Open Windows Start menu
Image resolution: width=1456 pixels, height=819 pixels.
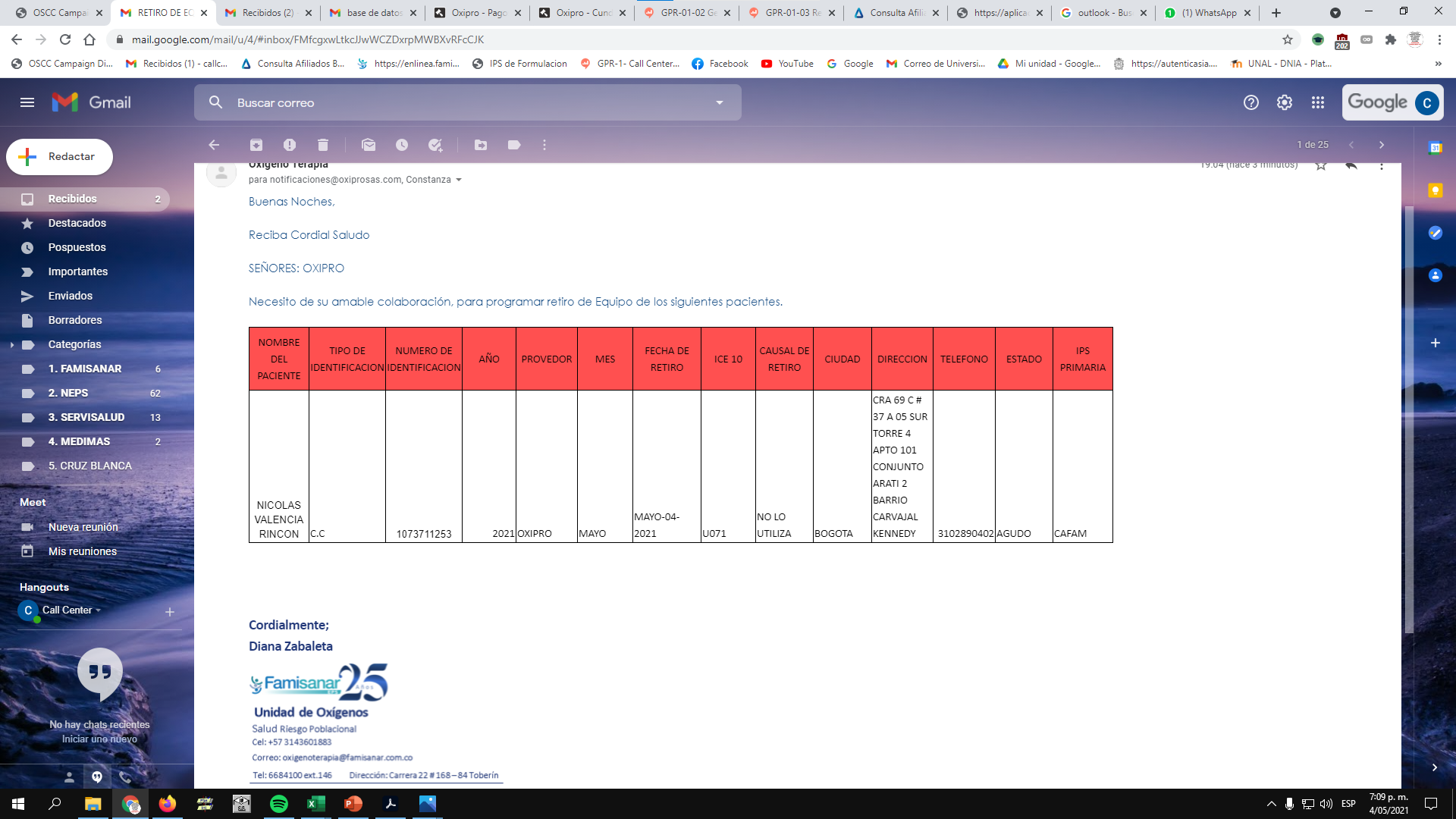tap(18, 804)
